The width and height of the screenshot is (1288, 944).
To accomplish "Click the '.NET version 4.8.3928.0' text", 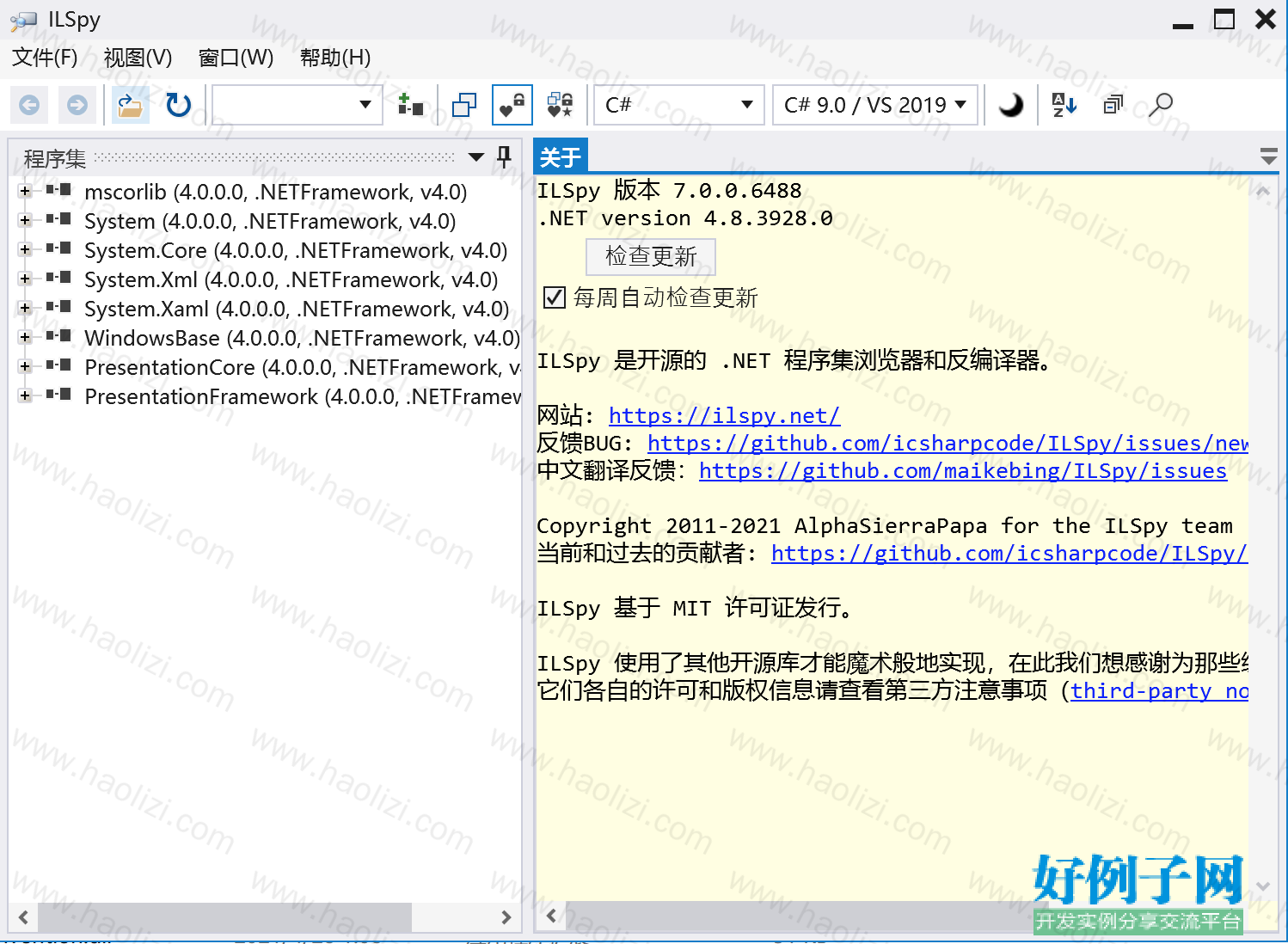I will click(685, 218).
